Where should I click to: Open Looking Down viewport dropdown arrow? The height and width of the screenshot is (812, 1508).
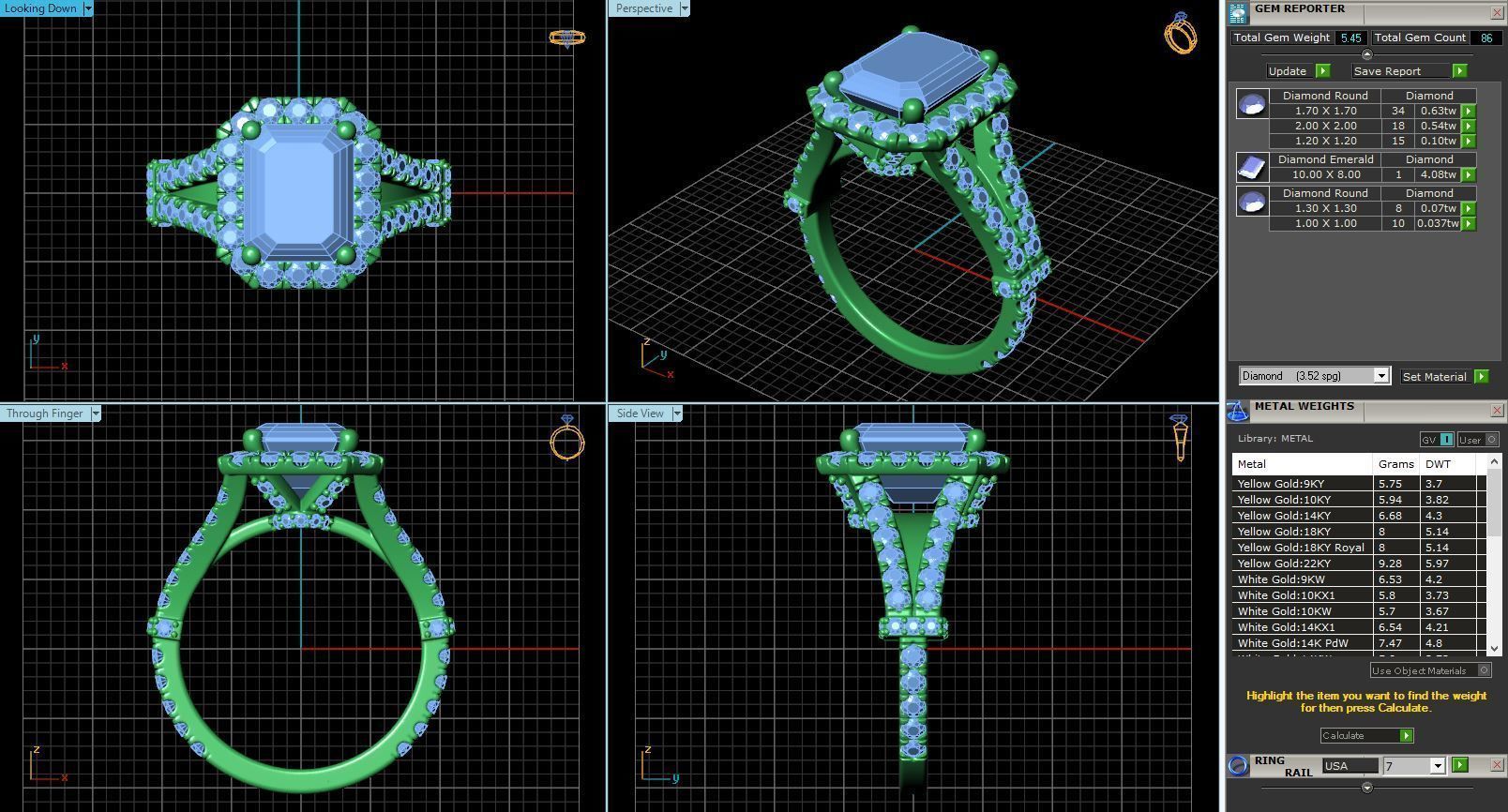pos(88,8)
